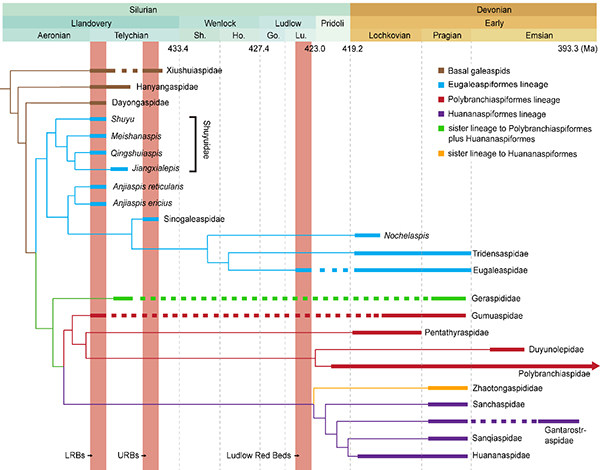This screenshot has height=470, width=600.
Task: Select the Lochkovian stage cell
Action: point(390,34)
